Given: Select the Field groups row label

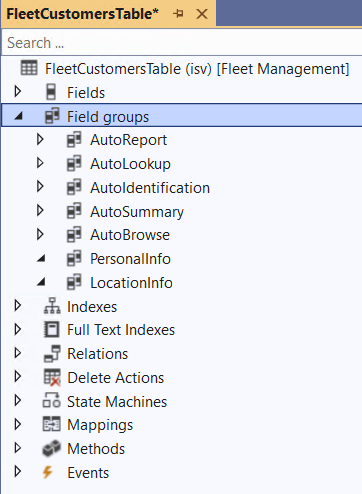Looking at the screenshot, I should pos(108,117).
